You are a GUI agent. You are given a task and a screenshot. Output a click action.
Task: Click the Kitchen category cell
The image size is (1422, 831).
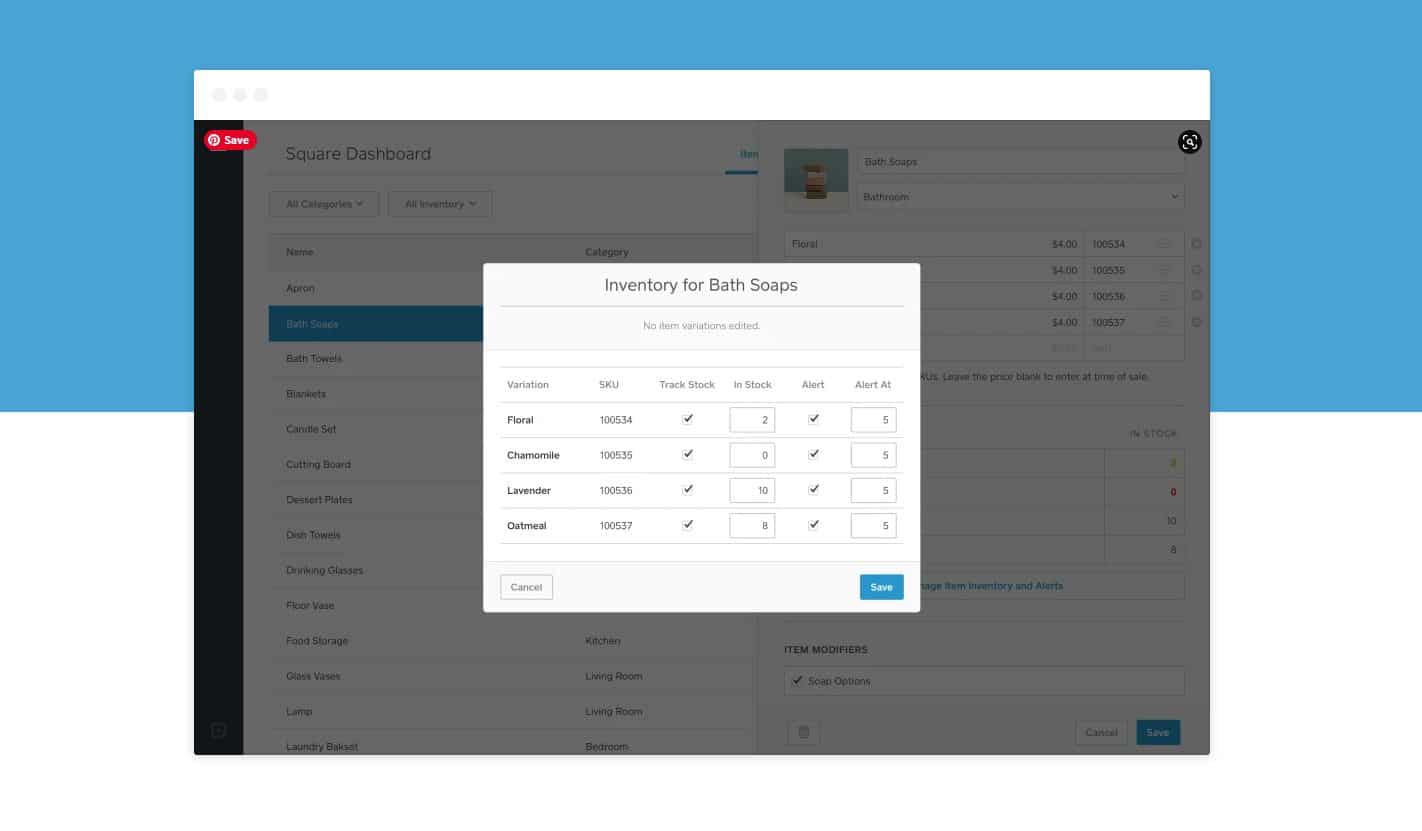602,641
